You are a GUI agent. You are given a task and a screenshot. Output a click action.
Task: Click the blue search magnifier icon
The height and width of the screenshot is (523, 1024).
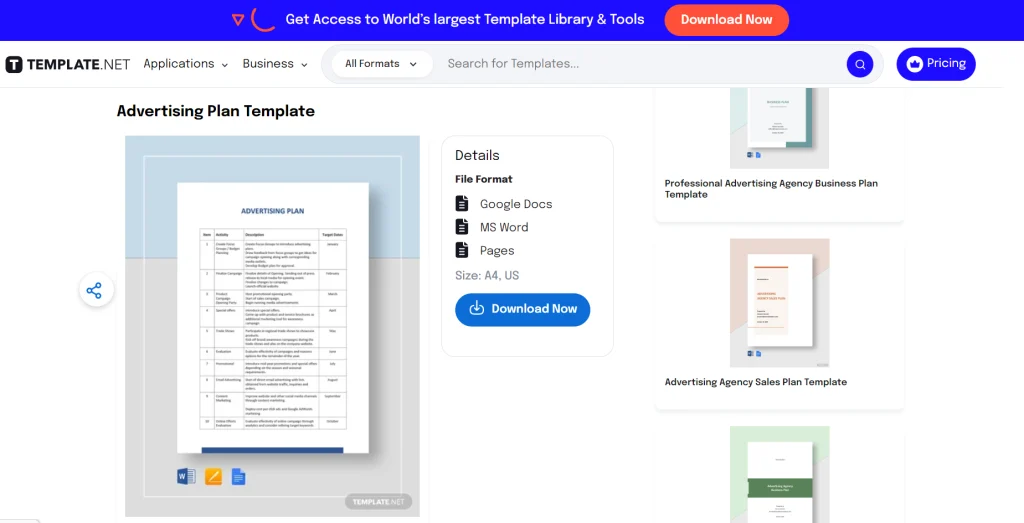859,64
